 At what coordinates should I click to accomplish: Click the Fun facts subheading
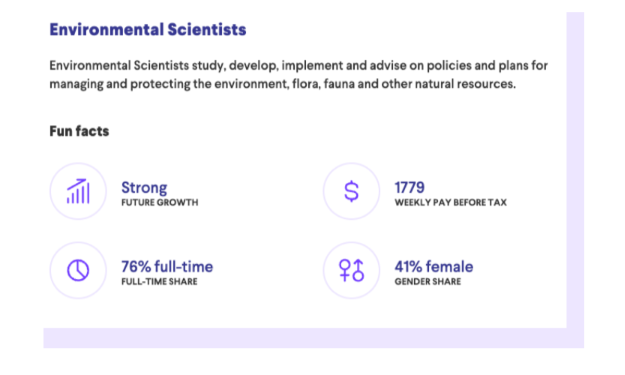tap(79, 131)
